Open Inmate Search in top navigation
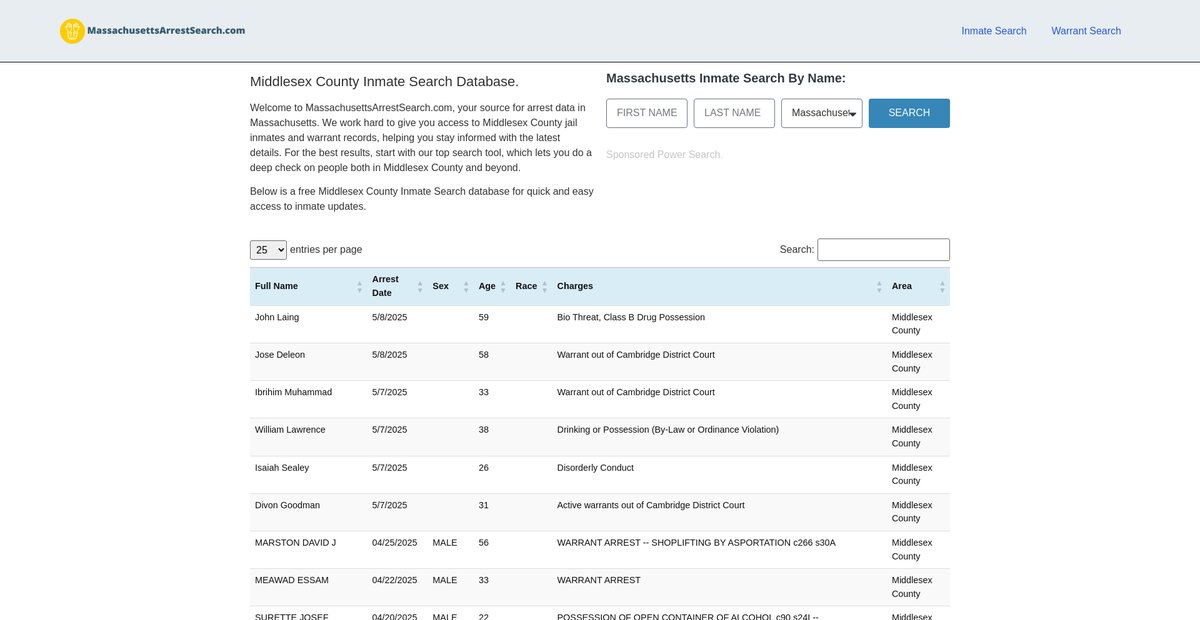Viewport: 1200px width, 620px height. (x=993, y=31)
